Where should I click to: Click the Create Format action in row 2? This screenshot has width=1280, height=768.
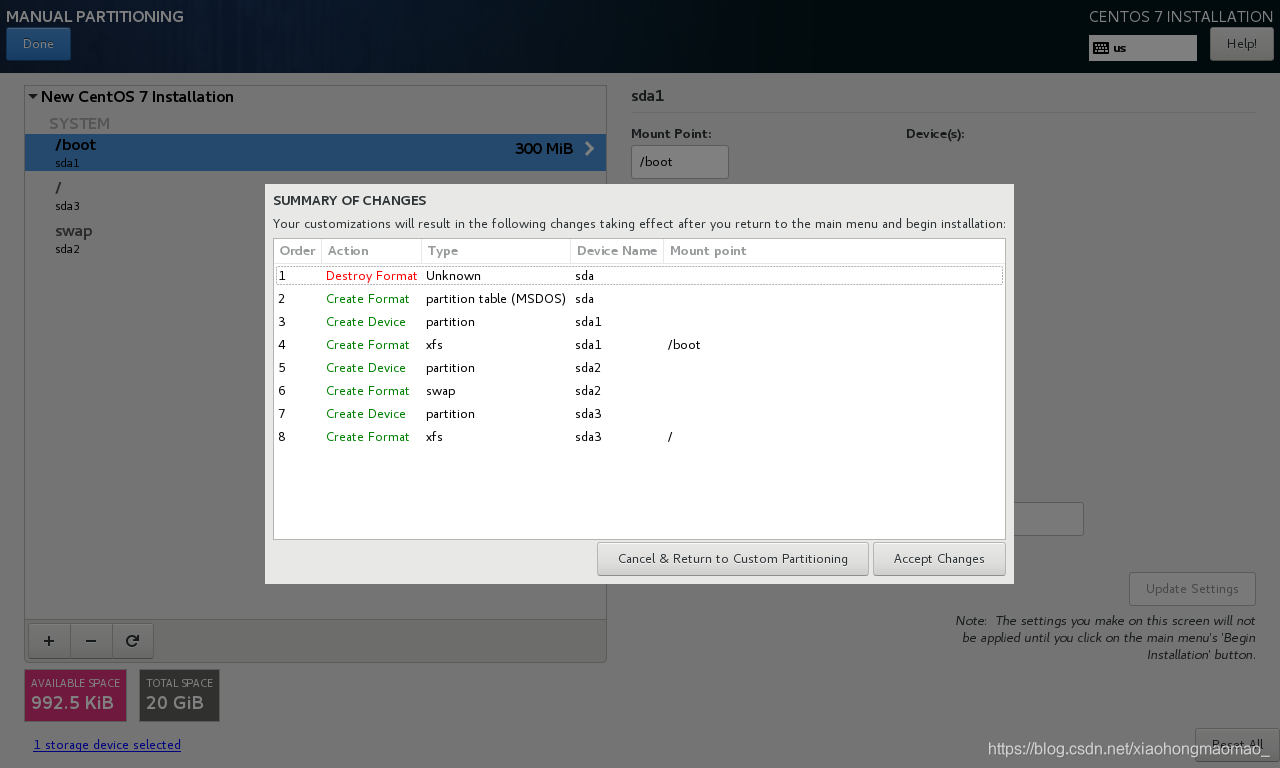[367, 299]
